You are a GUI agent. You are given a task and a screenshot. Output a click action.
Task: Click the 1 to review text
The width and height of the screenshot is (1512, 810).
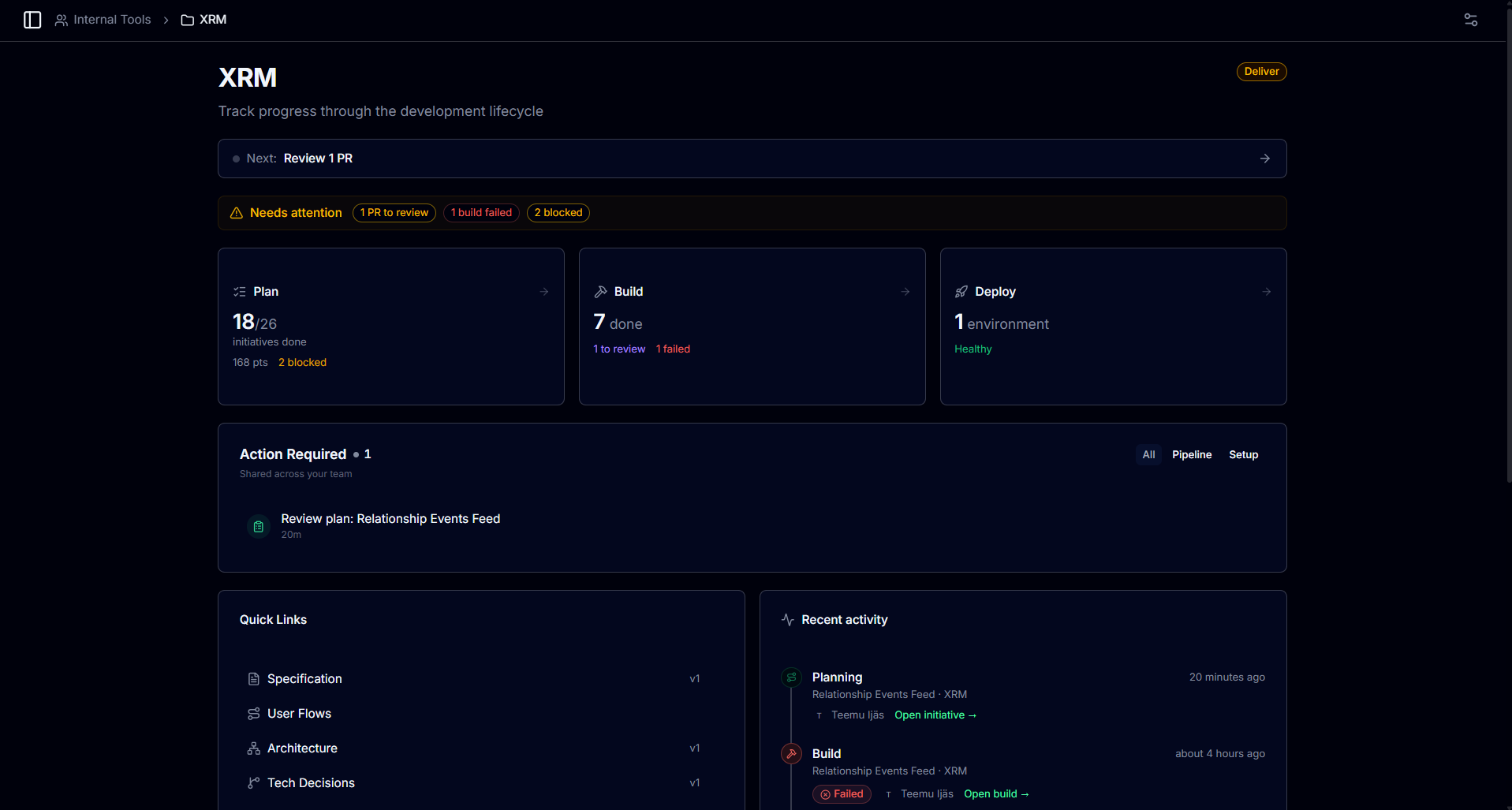click(x=619, y=349)
